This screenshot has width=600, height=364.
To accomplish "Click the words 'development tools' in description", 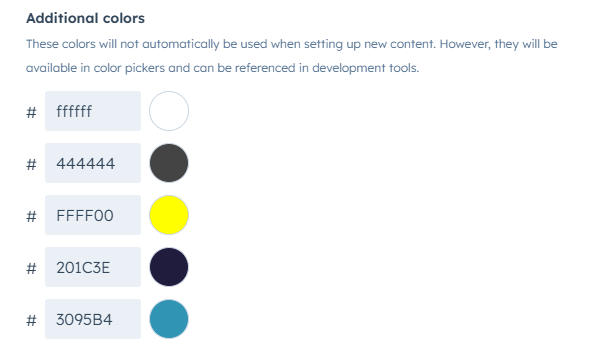I will [365, 68].
